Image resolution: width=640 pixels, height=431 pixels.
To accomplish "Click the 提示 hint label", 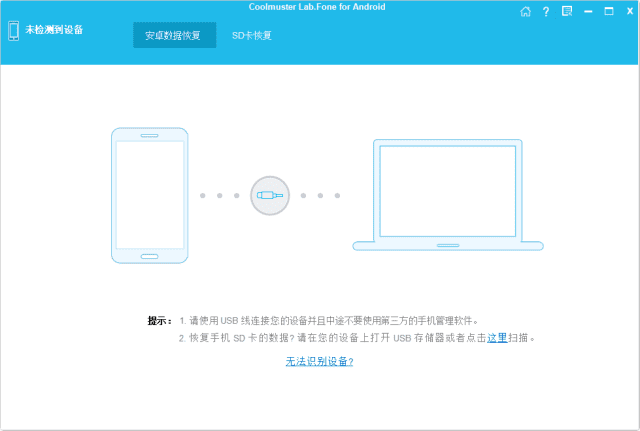I will pos(159,321).
